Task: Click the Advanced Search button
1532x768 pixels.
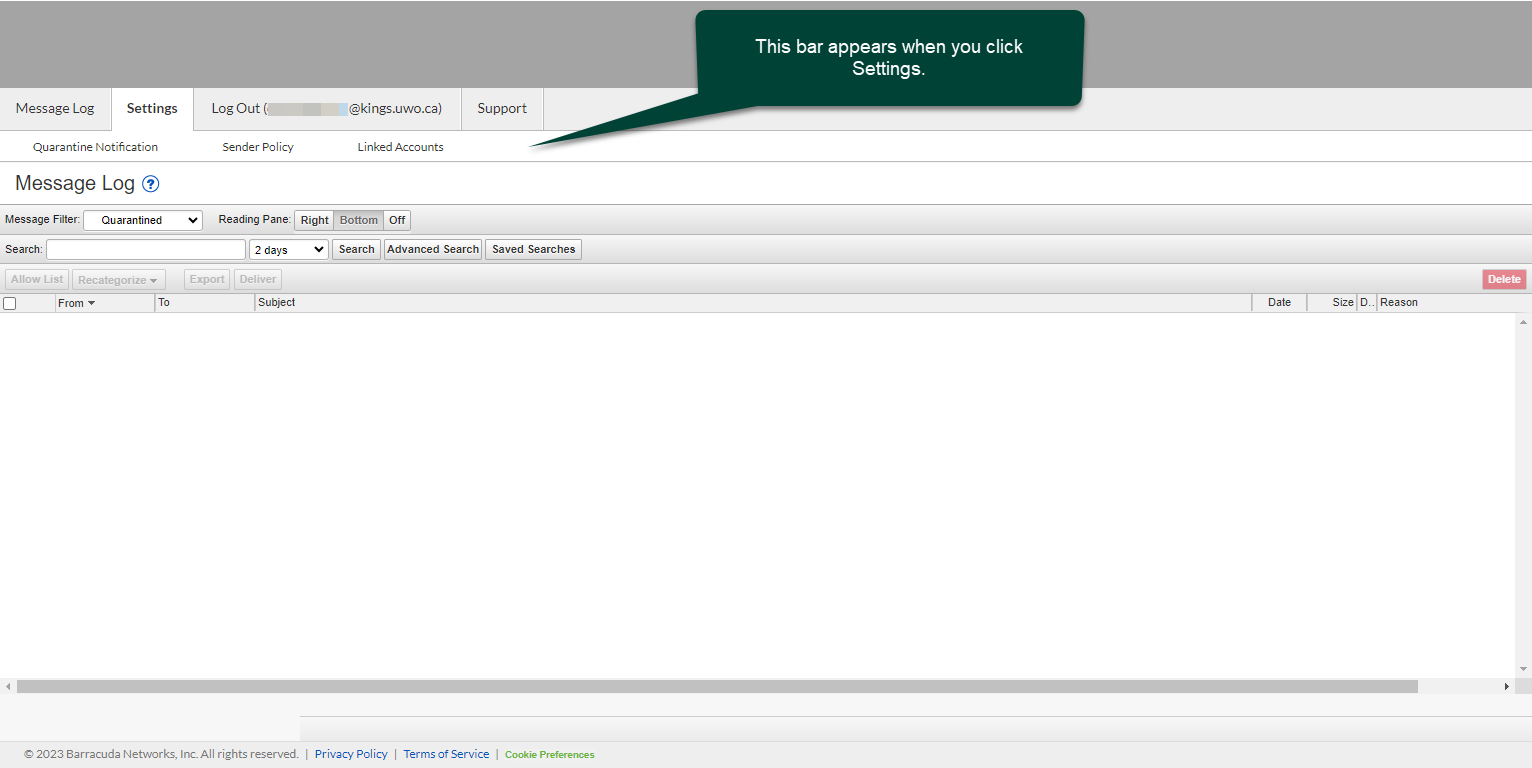Action: (433, 250)
